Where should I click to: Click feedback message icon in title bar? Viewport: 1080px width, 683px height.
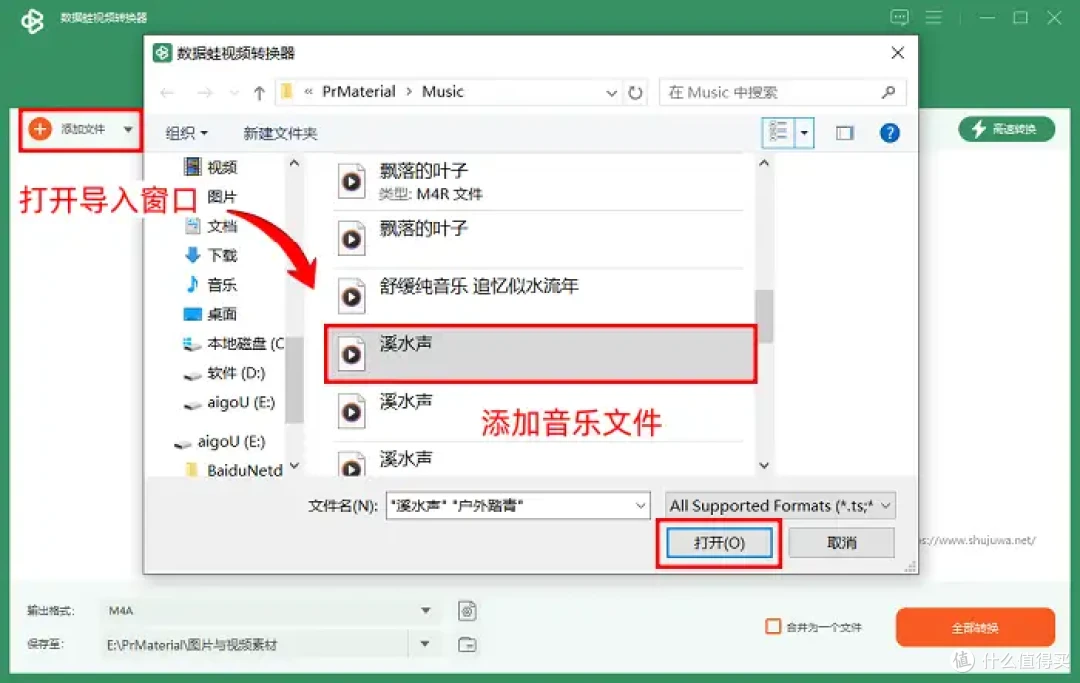coord(899,17)
